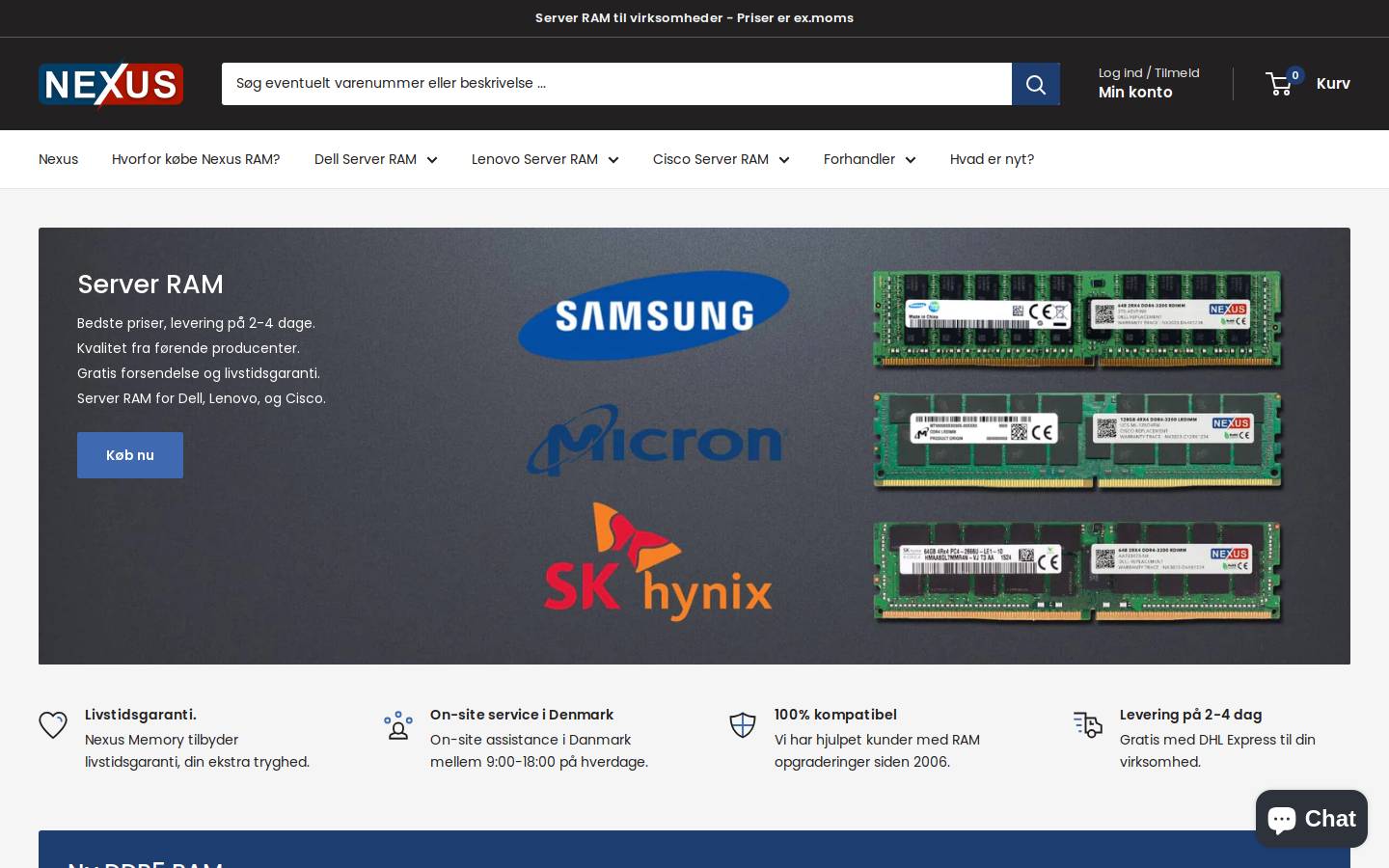Expand the Dell Server RAM dropdown
This screenshot has height=868, width=1389.
click(x=376, y=159)
